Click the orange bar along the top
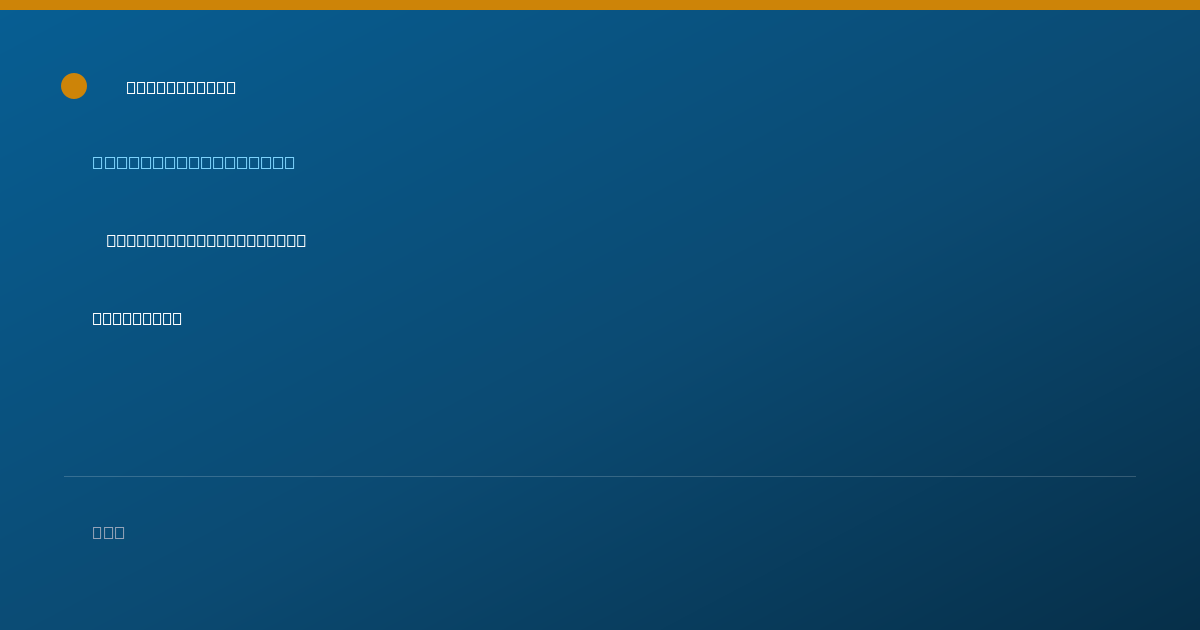The height and width of the screenshot is (630, 1200). [x=600, y=5]
